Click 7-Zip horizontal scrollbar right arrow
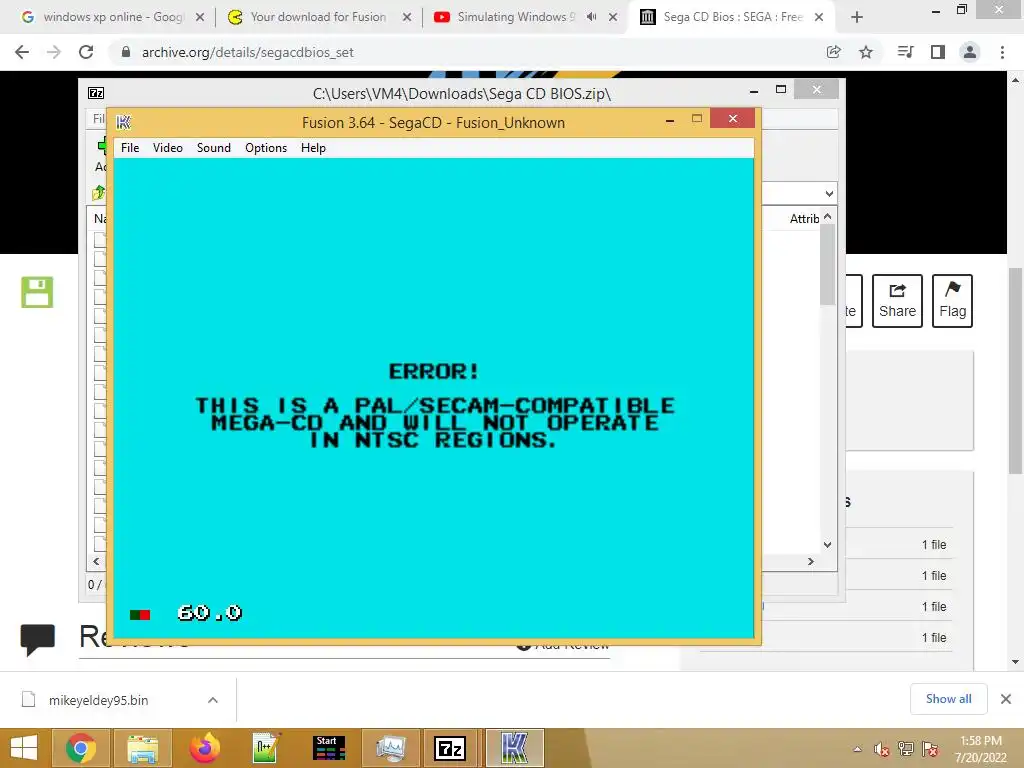Viewport: 1024px width, 768px height. (810, 562)
